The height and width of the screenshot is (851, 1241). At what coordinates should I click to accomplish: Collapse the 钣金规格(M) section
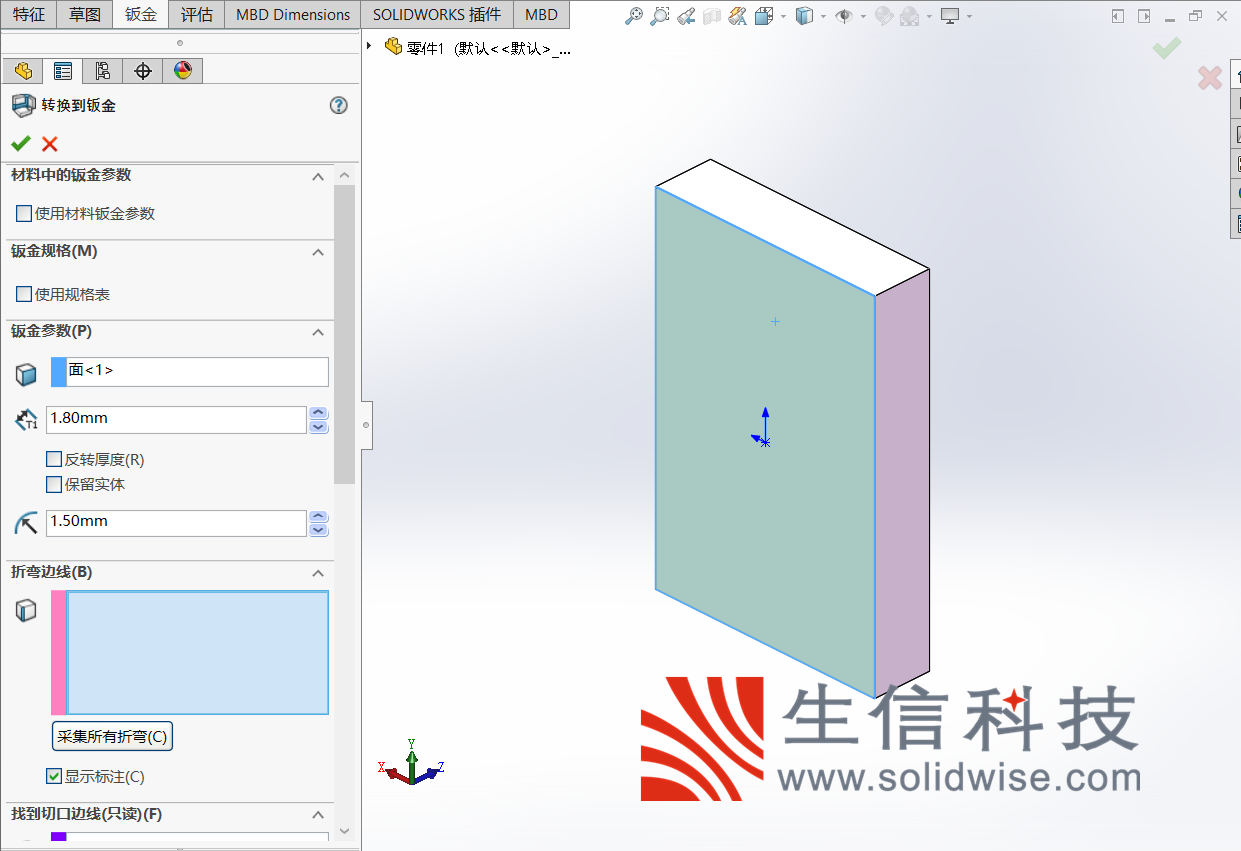[x=318, y=252]
